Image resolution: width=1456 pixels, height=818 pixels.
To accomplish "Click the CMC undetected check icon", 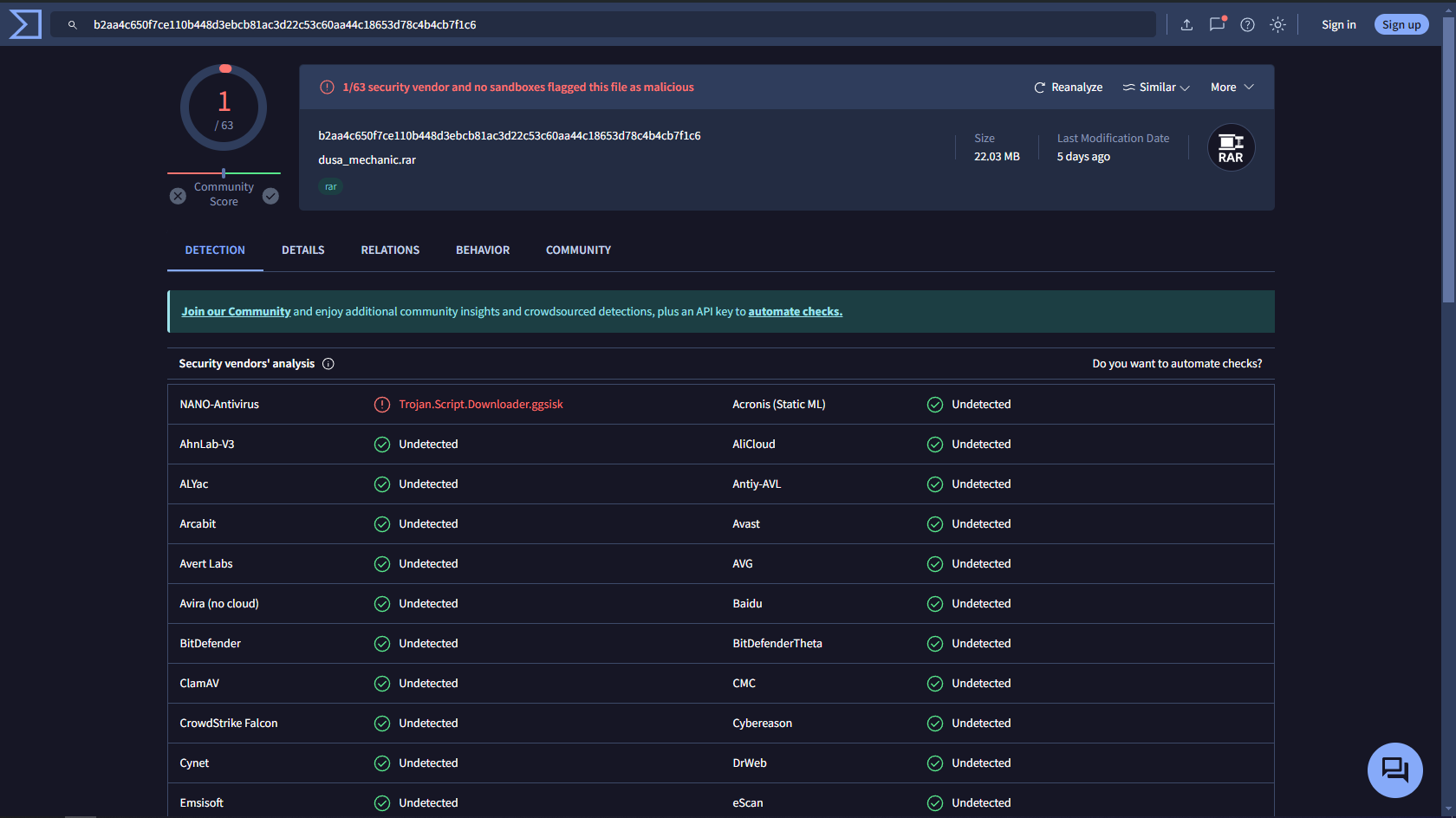I will point(935,684).
